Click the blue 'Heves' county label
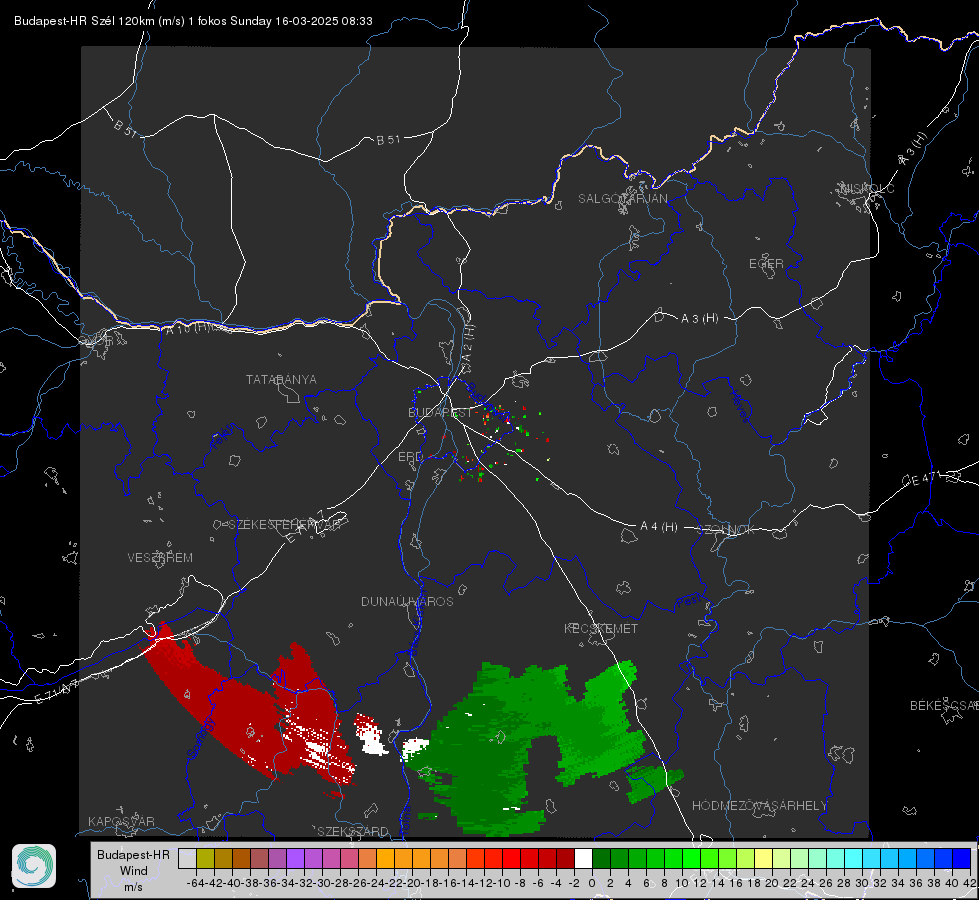This screenshot has width=979, height=900. [x=740, y=405]
